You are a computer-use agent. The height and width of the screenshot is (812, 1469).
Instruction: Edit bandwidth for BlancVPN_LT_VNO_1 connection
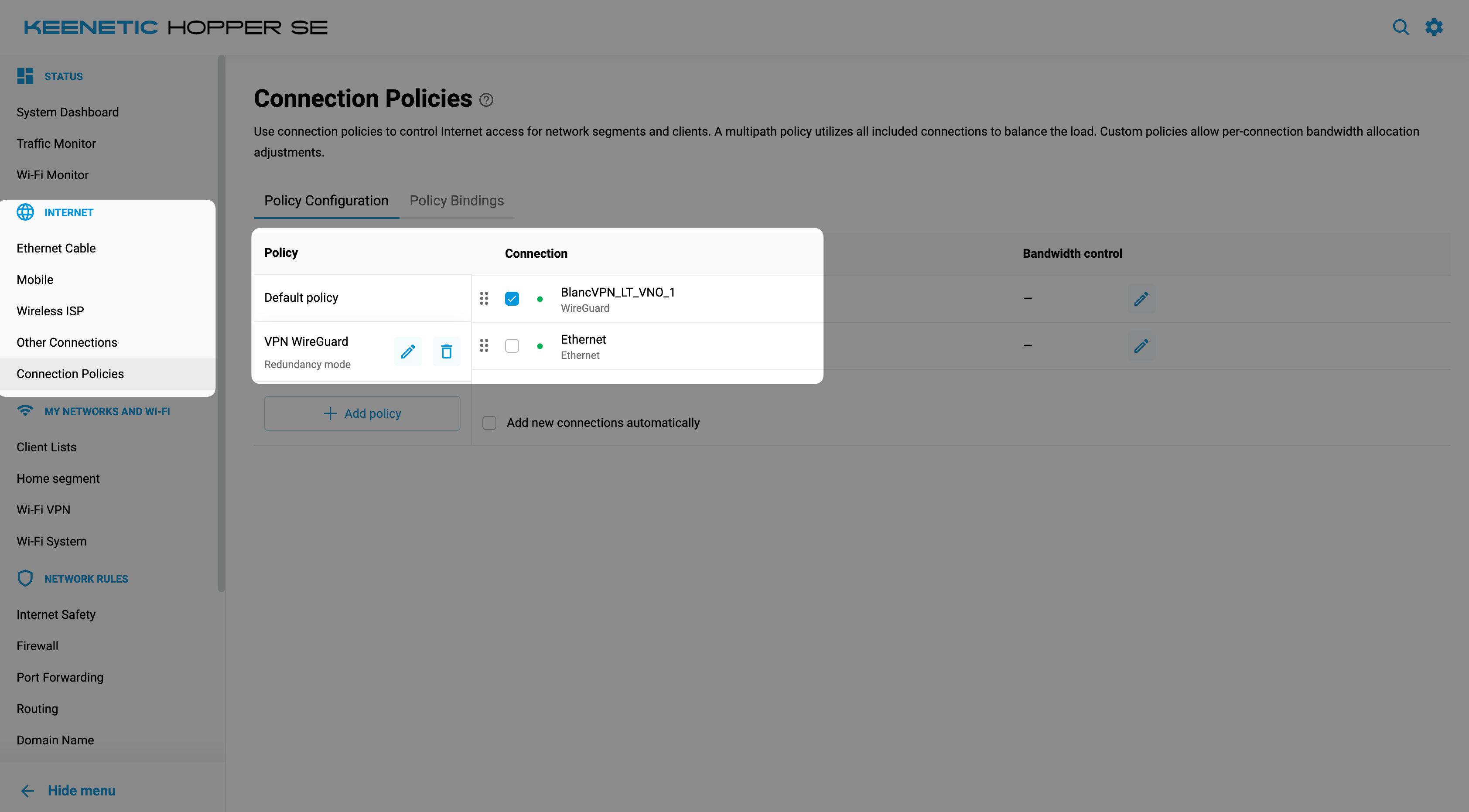(1141, 299)
